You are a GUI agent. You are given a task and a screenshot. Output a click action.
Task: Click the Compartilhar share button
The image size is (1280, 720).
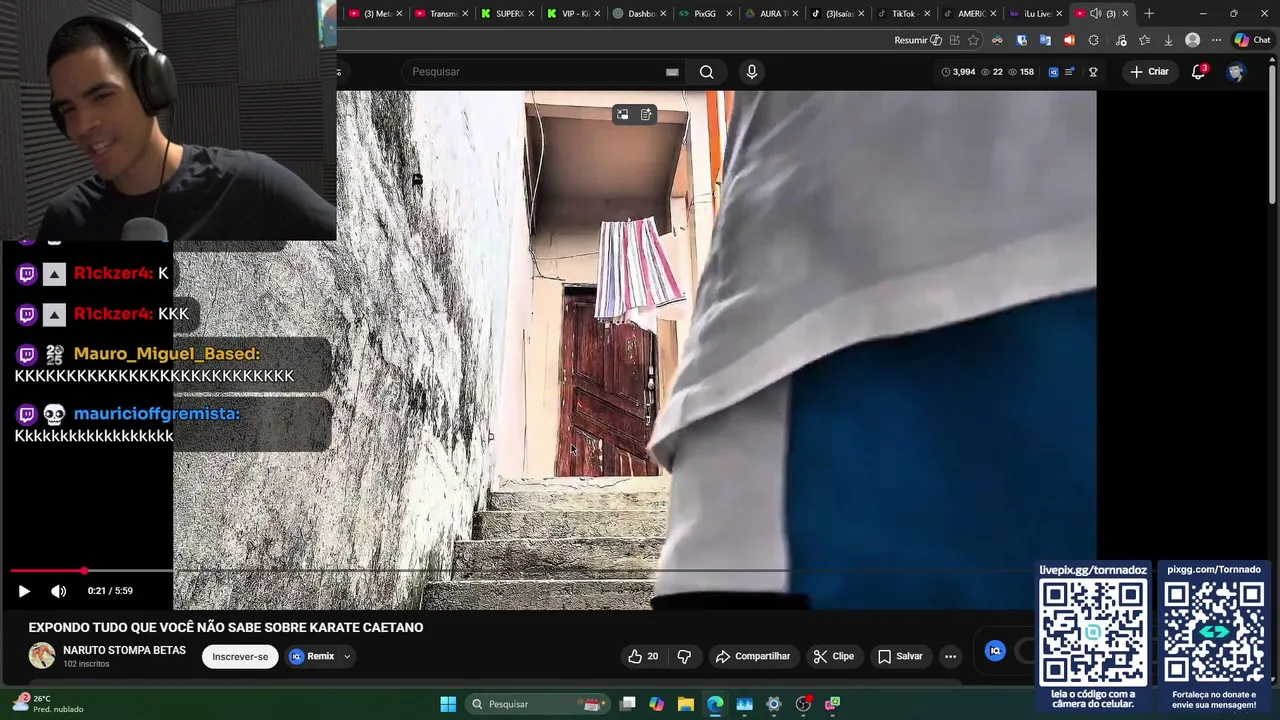(753, 657)
